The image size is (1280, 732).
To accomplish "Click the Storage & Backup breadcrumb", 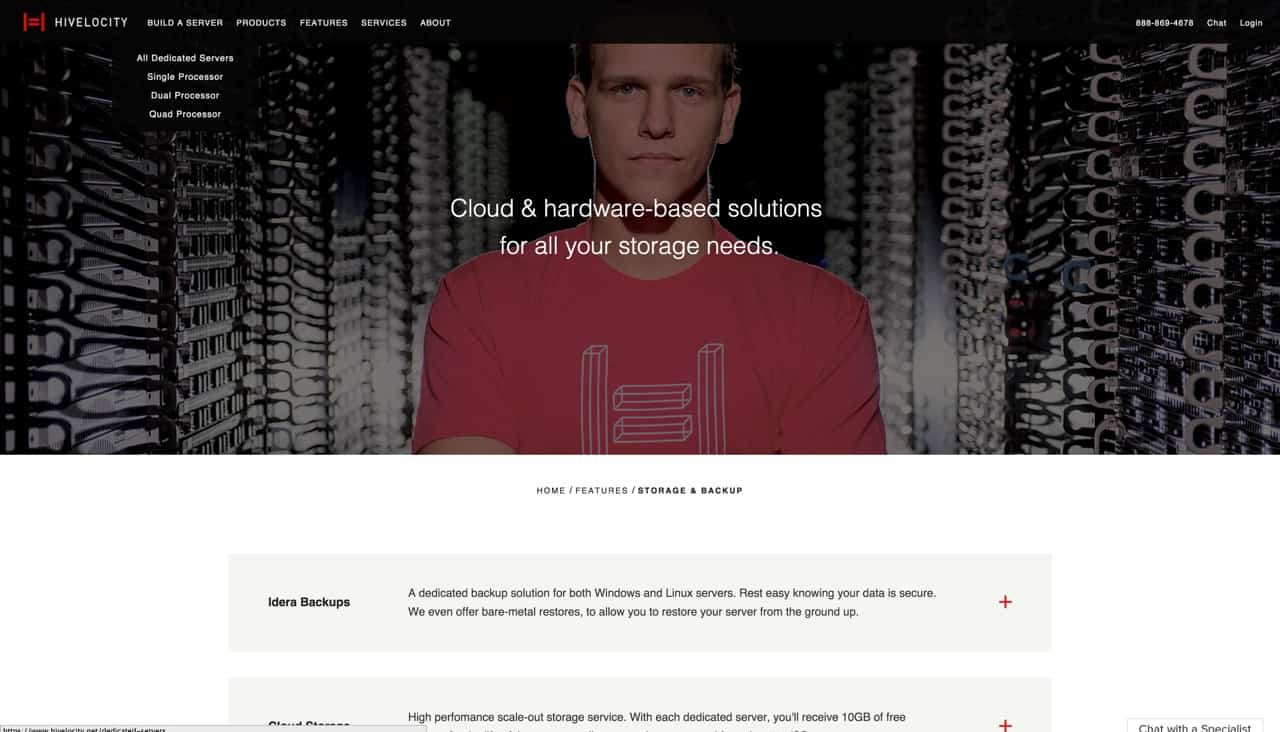I will pos(690,491).
